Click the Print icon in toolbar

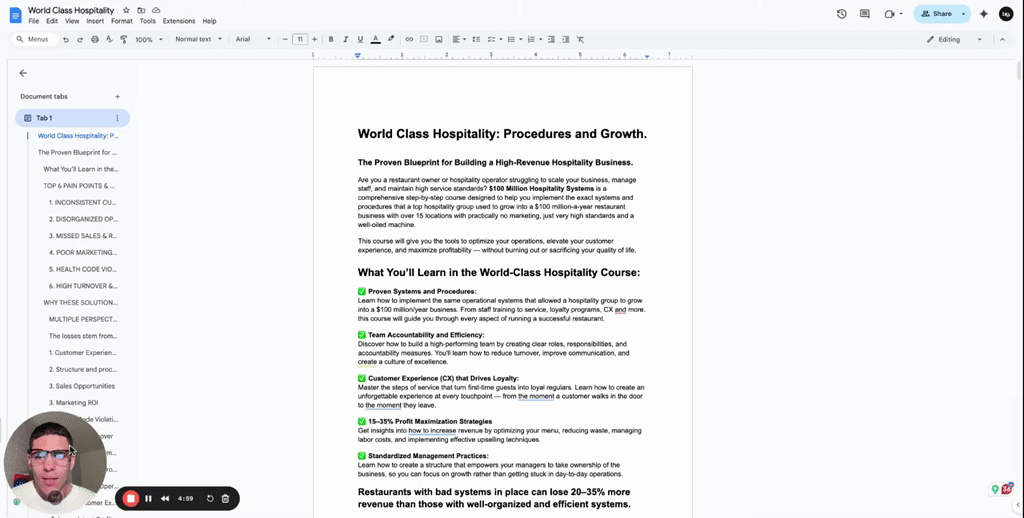click(95, 39)
